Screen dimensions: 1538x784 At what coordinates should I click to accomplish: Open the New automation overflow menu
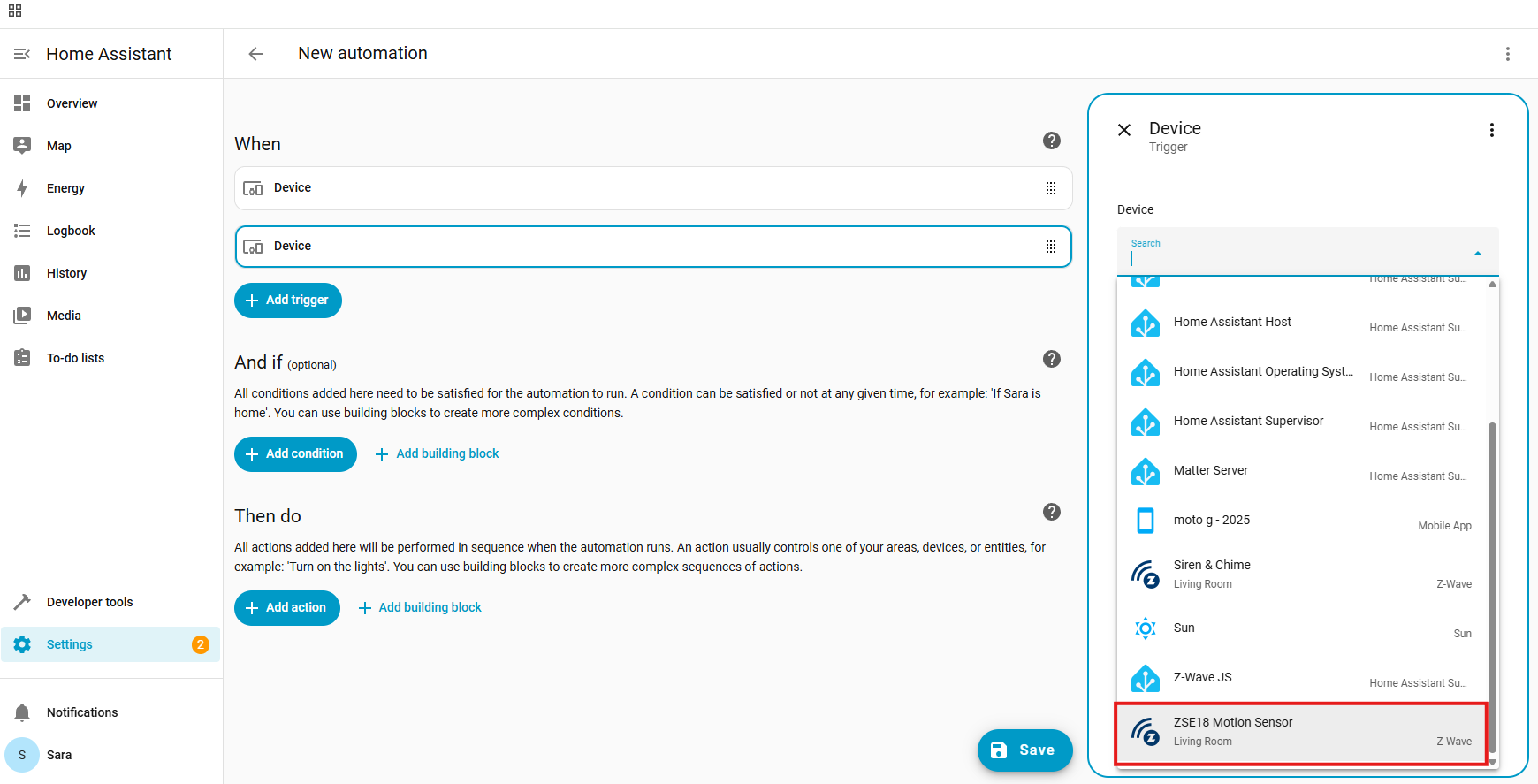coord(1508,54)
